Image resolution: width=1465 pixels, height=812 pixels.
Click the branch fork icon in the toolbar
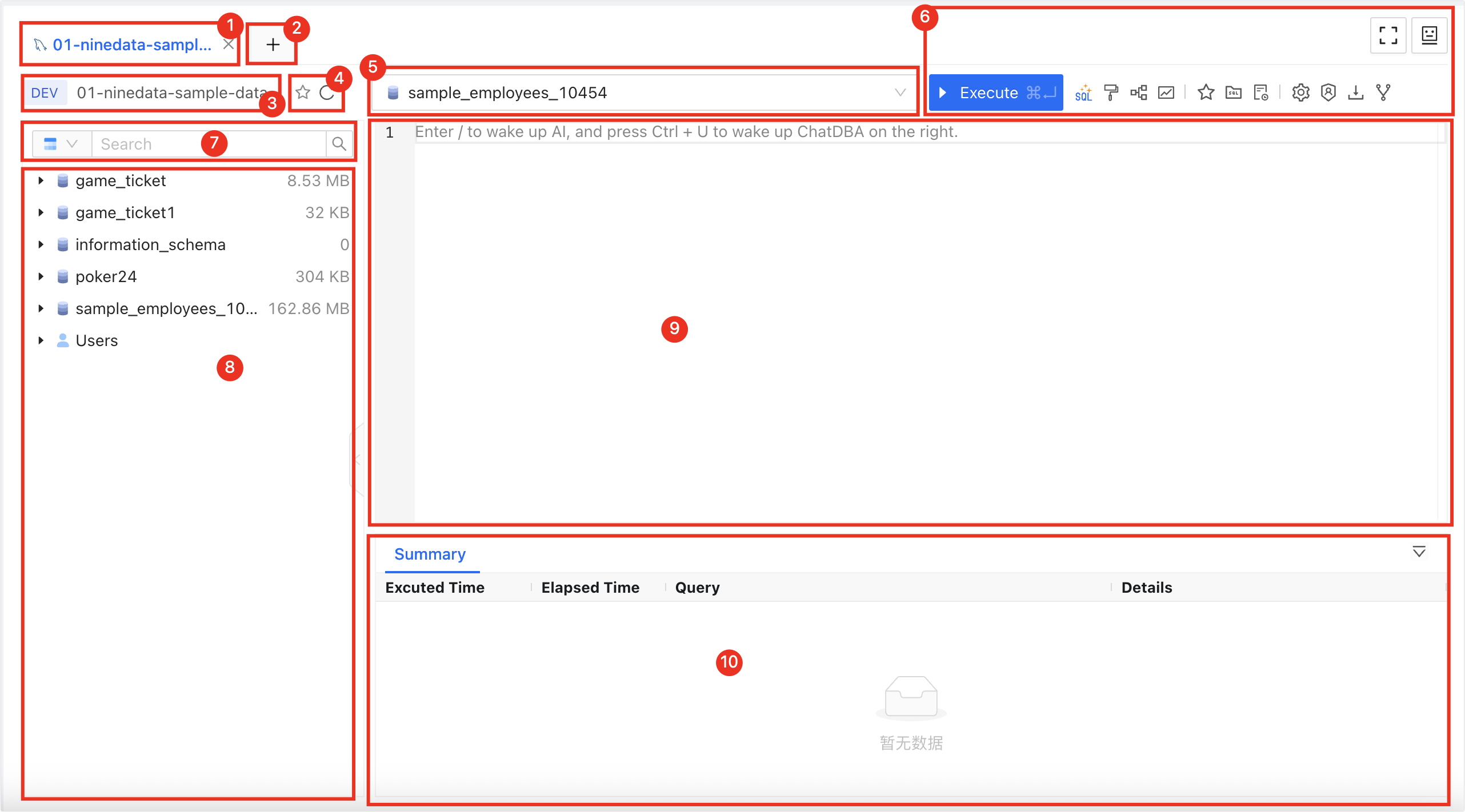pyautogui.click(x=1383, y=93)
